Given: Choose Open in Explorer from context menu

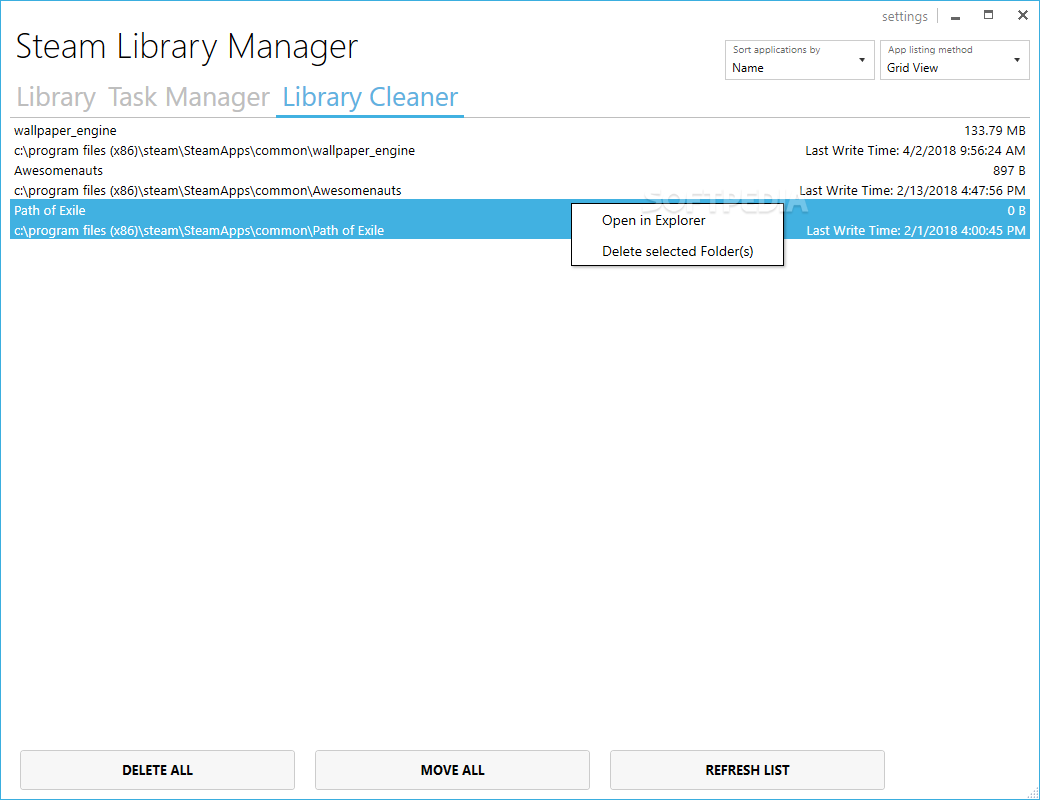Looking at the screenshot, I should point(677,221).
